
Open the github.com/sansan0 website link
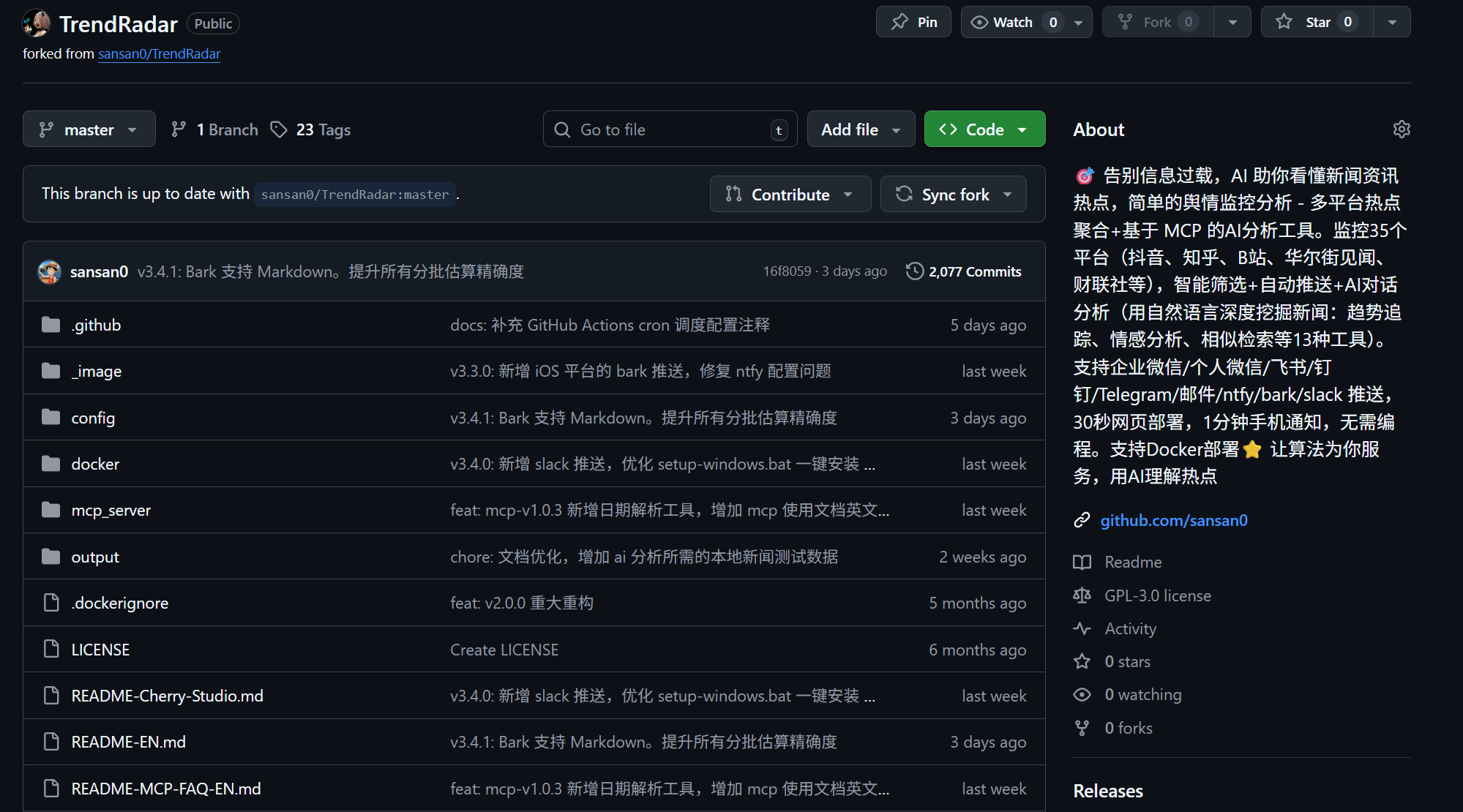tap(1174, 520)
